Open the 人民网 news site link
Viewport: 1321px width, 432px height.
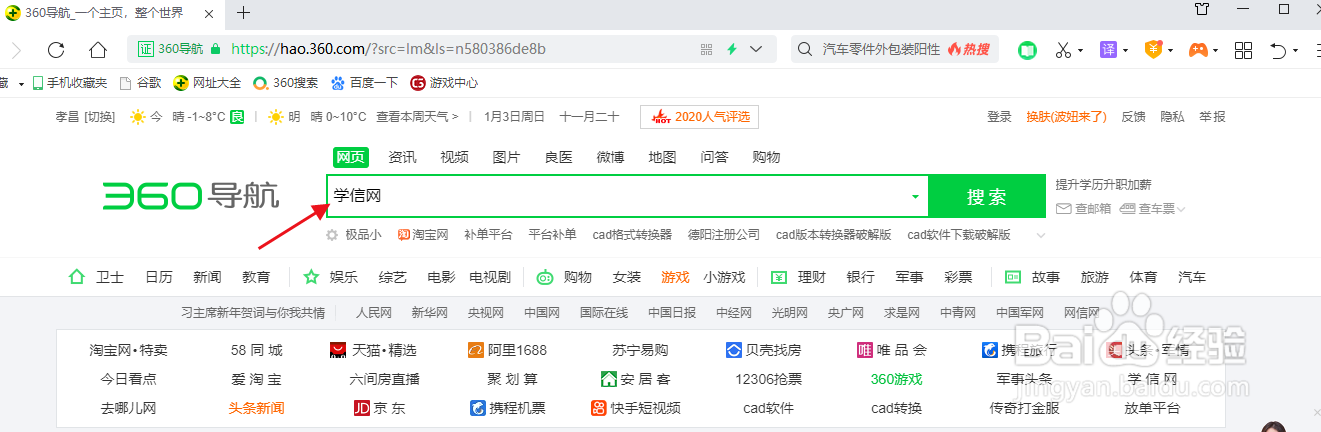click(x=374, y=313)
